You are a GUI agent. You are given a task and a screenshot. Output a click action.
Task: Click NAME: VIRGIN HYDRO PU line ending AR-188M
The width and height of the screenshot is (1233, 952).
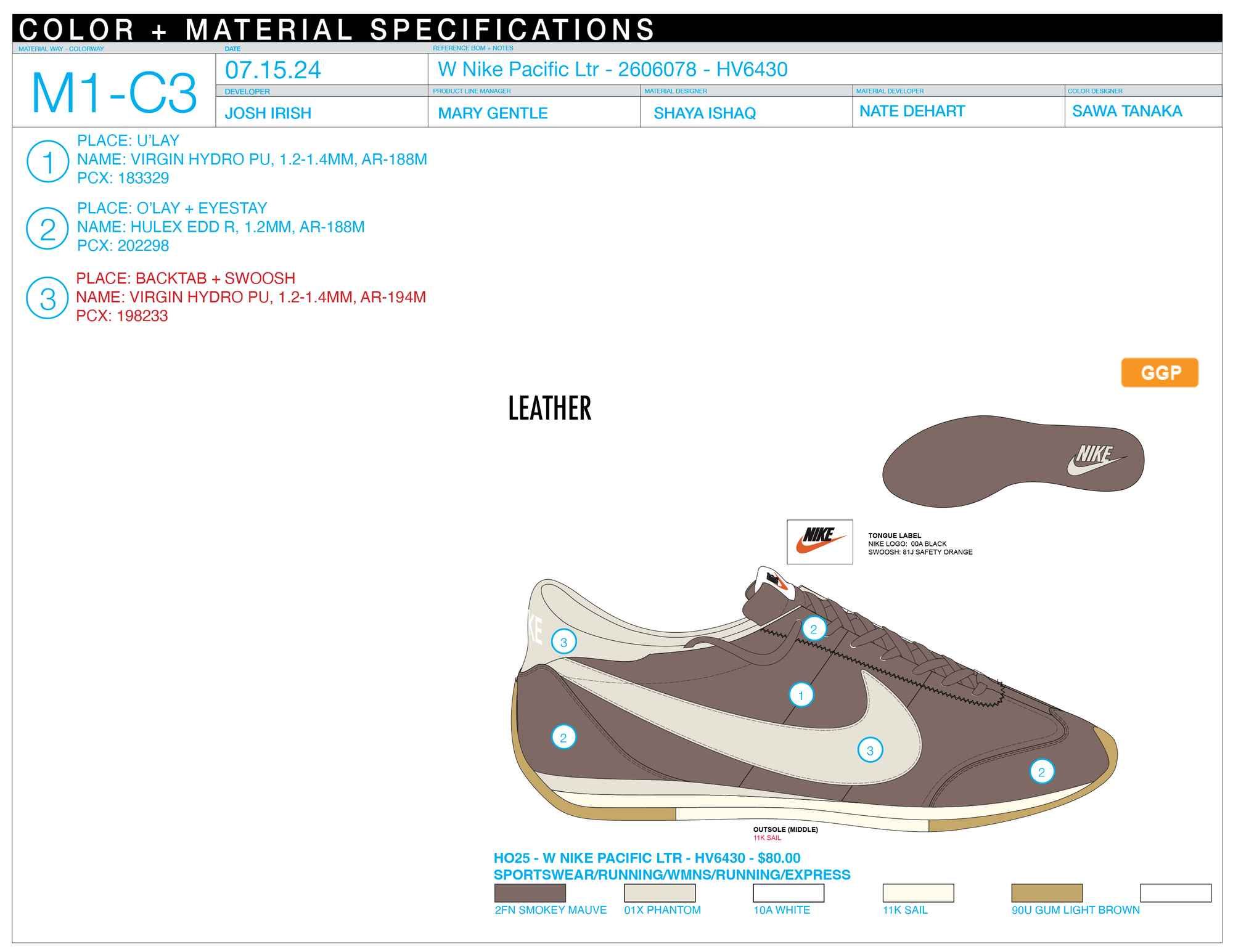point(252,159)
